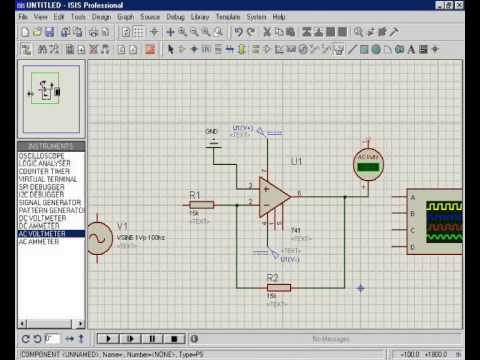Open the Help menu
This screenshot has height=360, width=480.
click(279, 17)
